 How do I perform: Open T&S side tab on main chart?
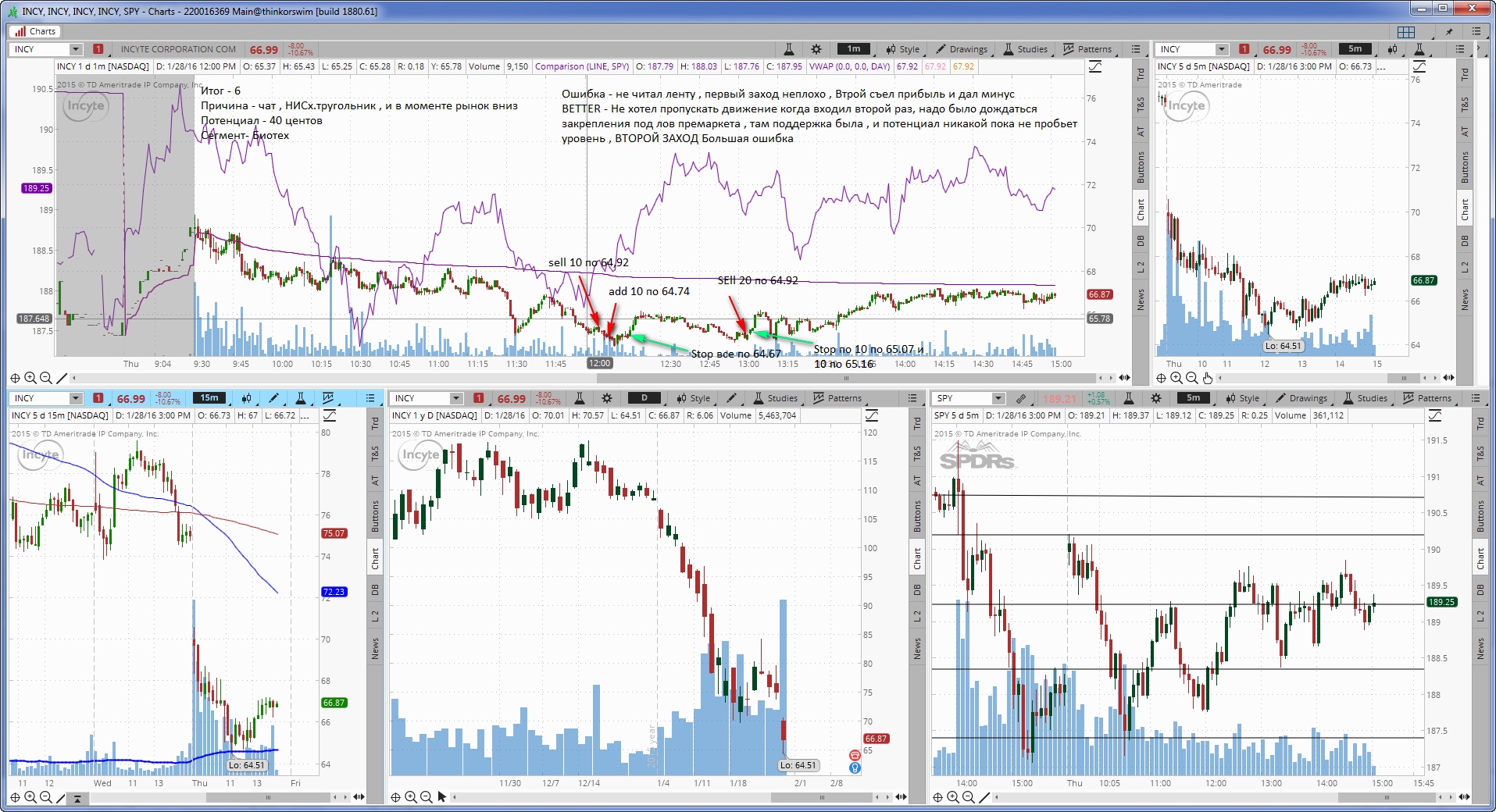1141,103
